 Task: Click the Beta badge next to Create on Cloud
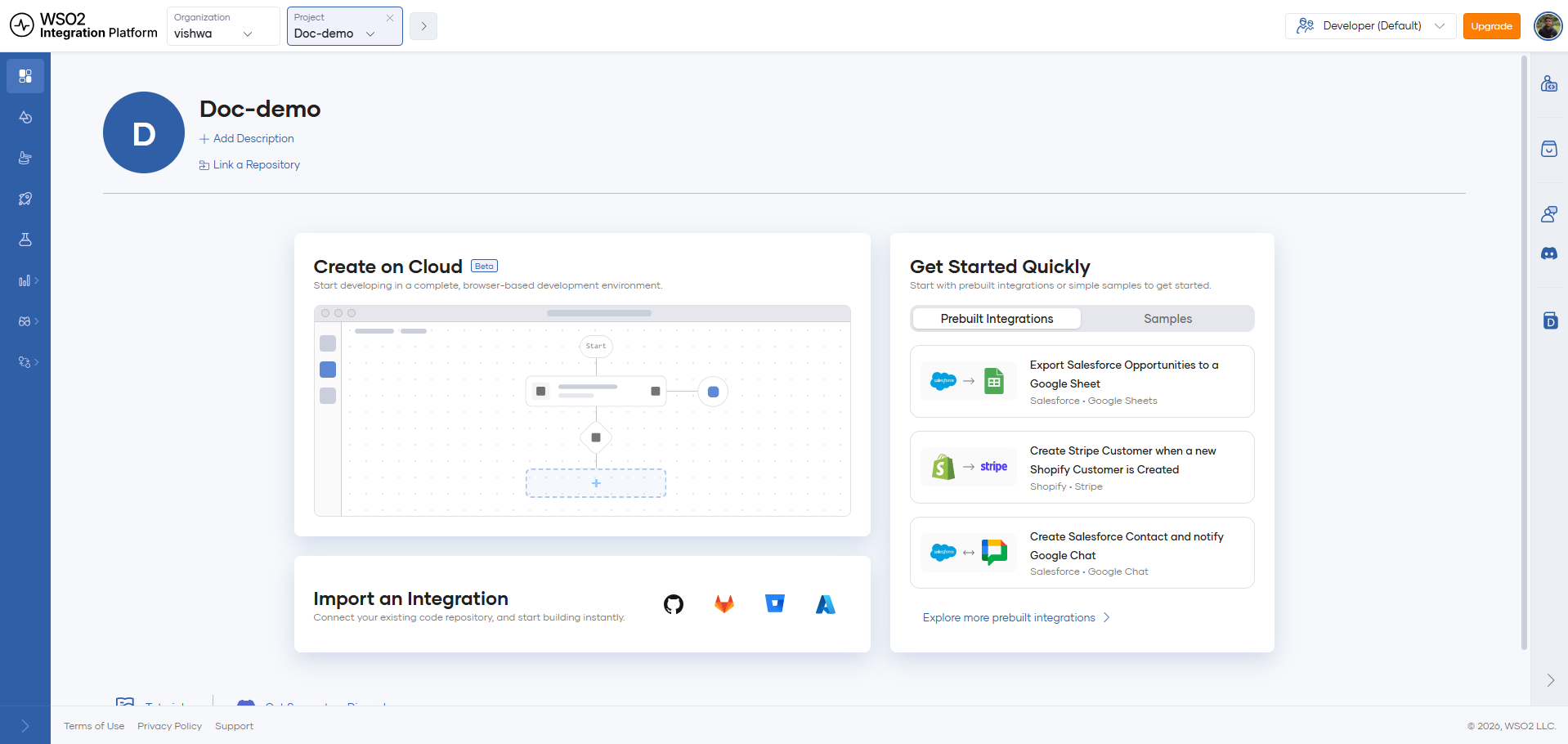pos(484,267)
